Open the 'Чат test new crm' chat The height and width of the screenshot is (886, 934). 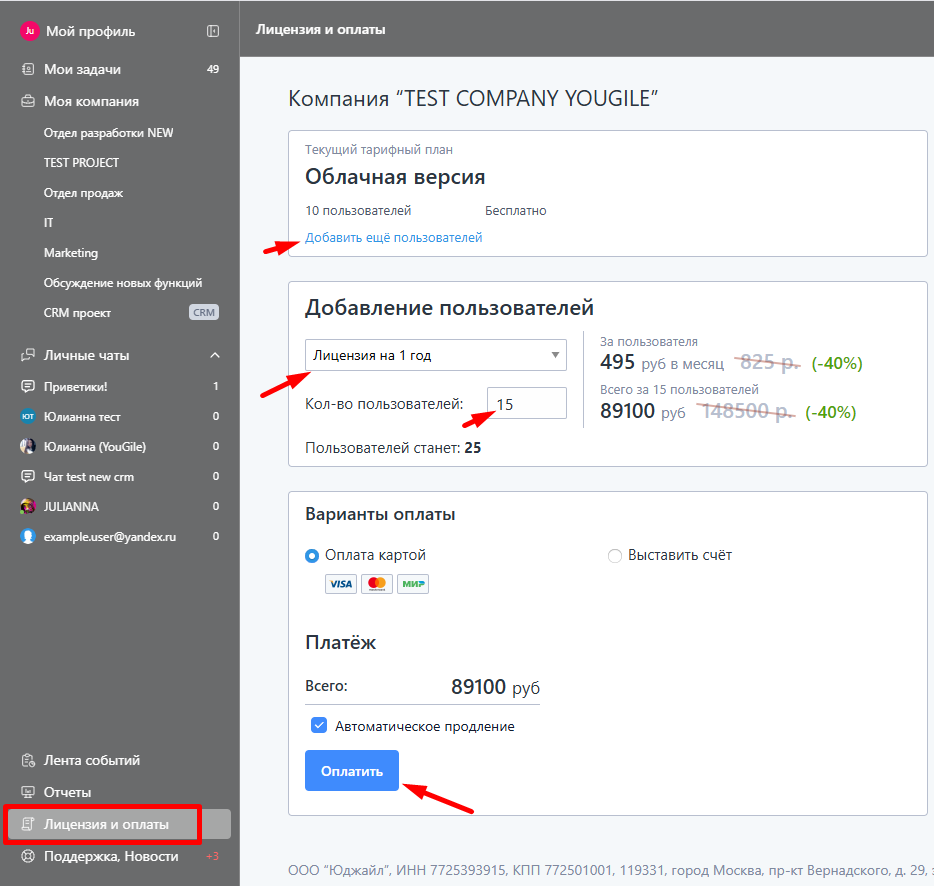[x=89, y=477]
